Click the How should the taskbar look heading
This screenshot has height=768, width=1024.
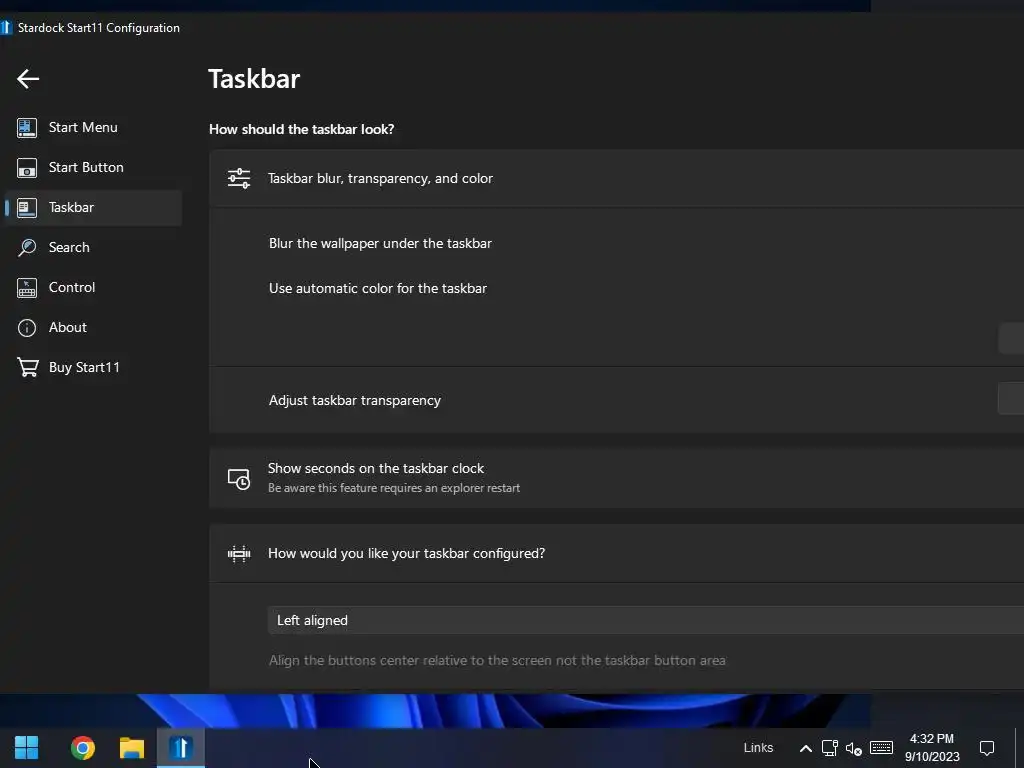[x=302, y=129]
